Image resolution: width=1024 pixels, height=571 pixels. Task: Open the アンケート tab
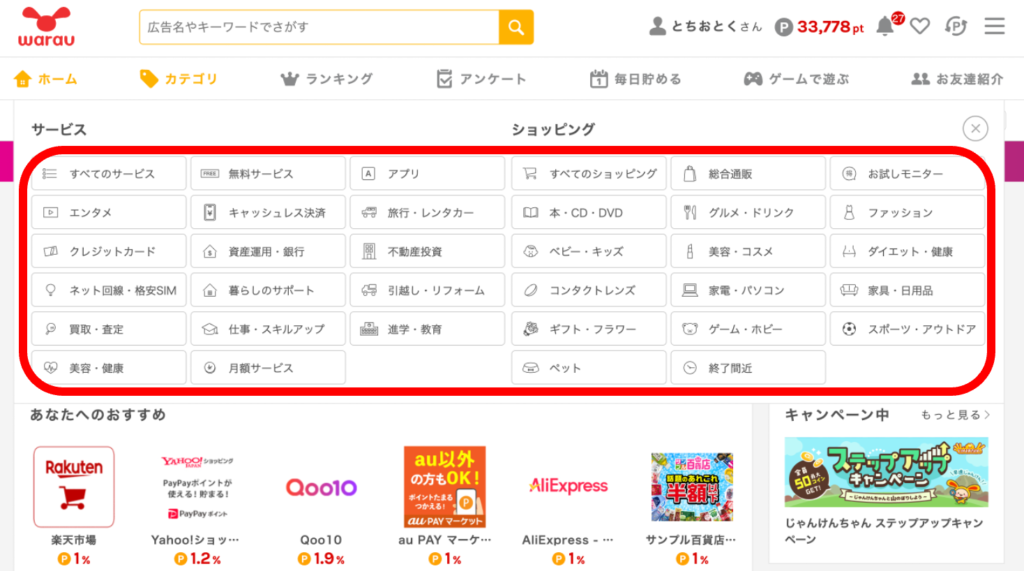481,79
